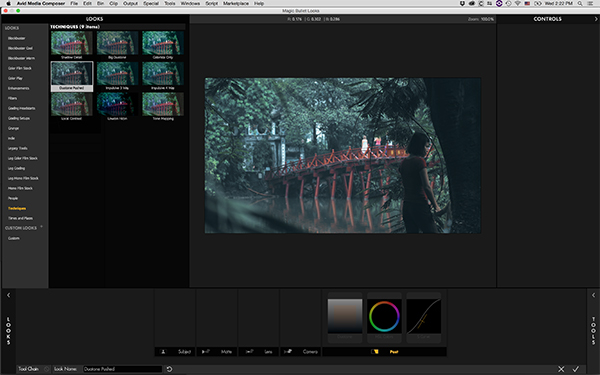Click the preview image of the red bridge
Viewport: 600px width, 375px height.
pyautogui.click(x=343, y=155)
